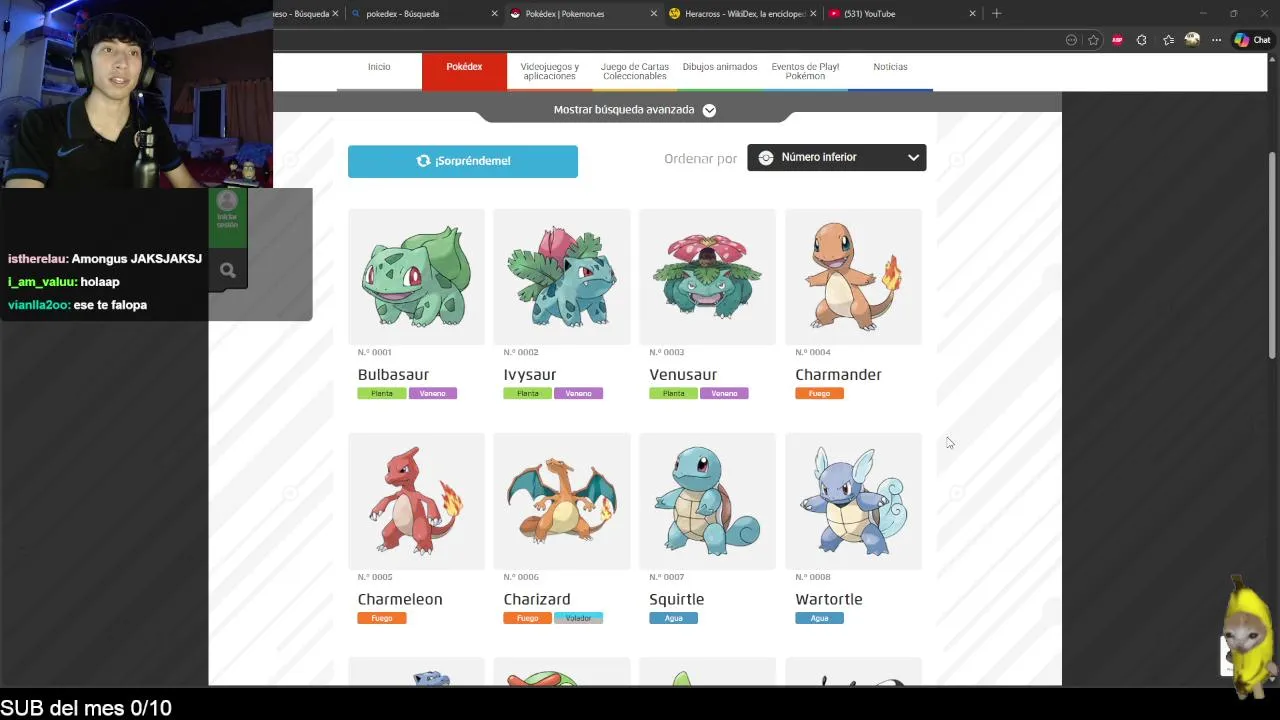Close the Heracross WikiDex tab
Screen dimensions: 1280x720
tap(813, 14)
